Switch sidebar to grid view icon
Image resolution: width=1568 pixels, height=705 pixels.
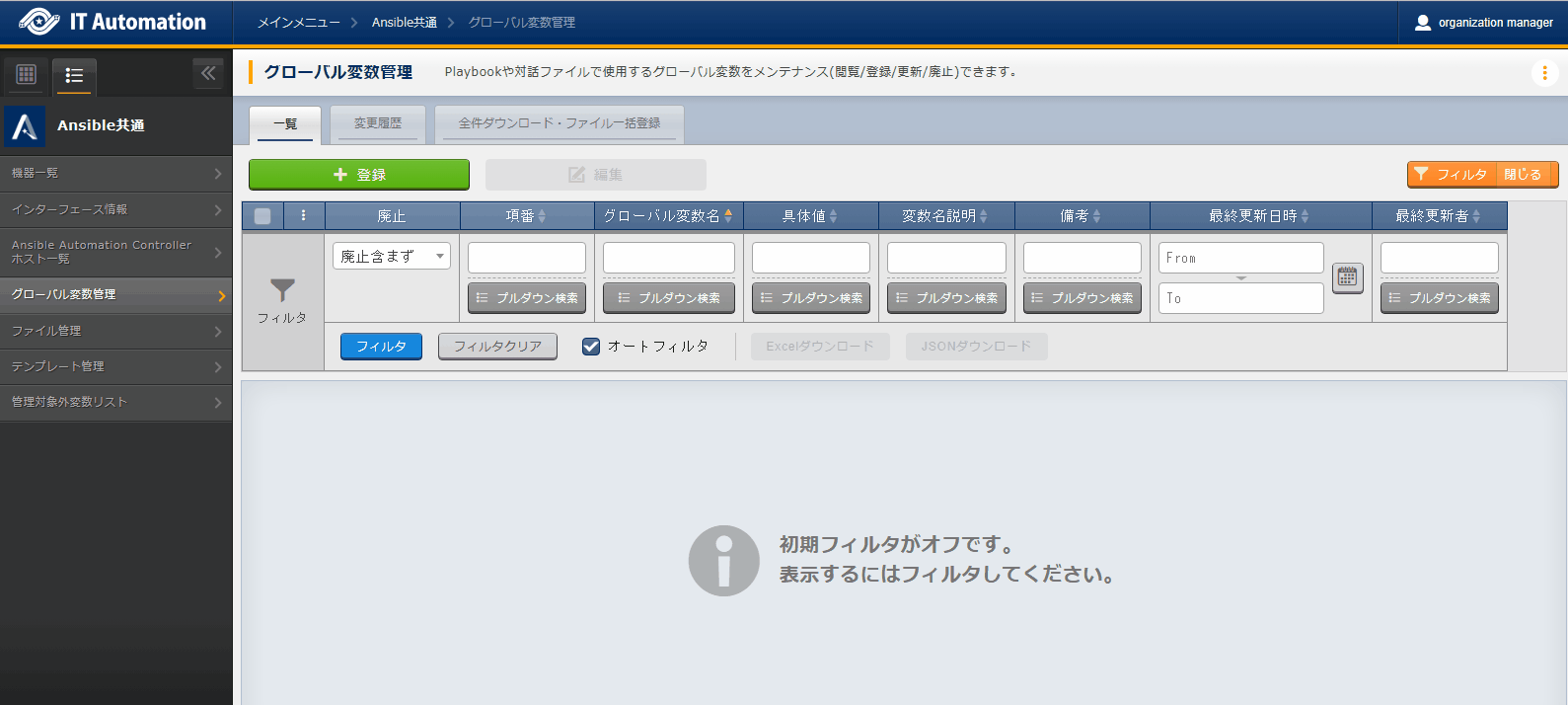pyautogui.click(x=27, y=74)
